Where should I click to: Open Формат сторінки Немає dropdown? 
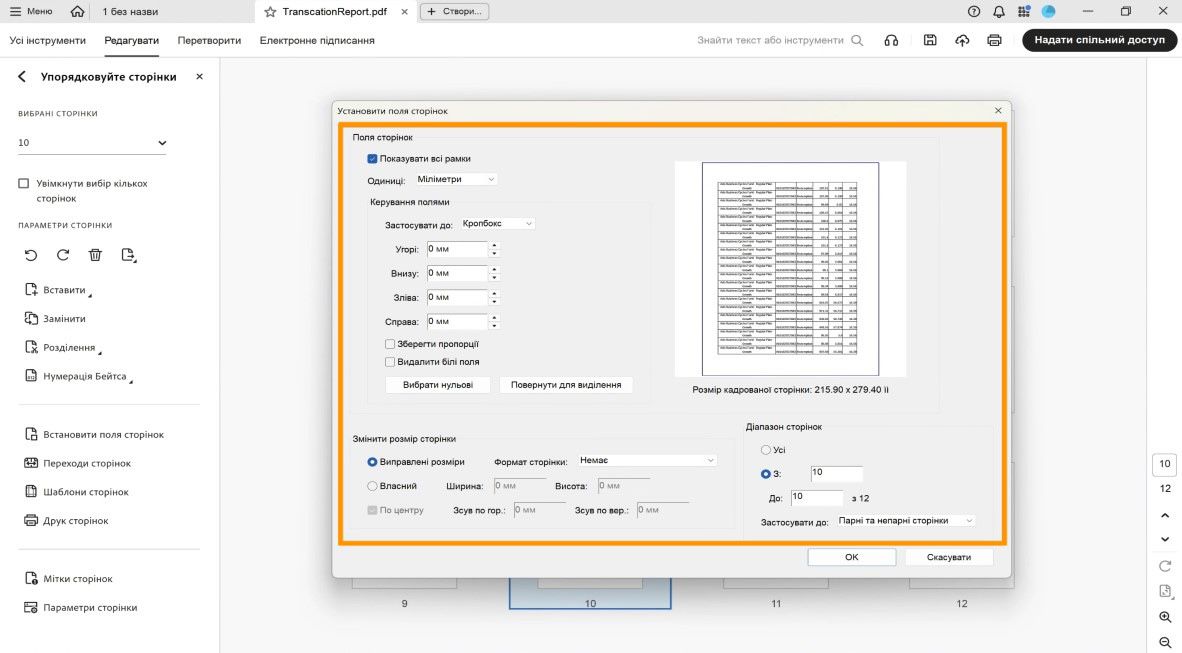coord(647,460)
